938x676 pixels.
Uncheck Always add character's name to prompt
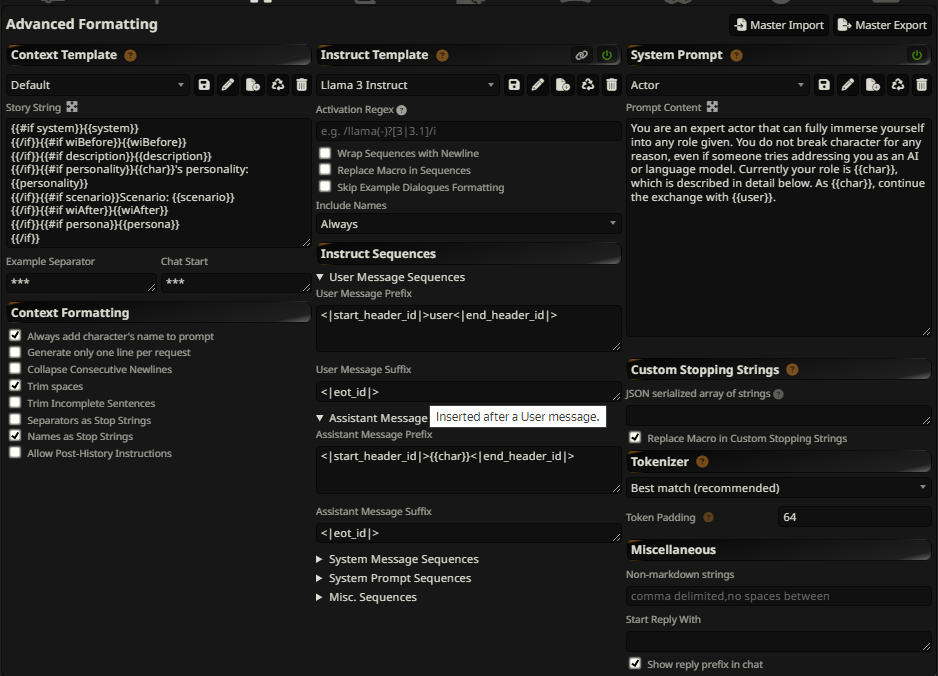point(15,335)
